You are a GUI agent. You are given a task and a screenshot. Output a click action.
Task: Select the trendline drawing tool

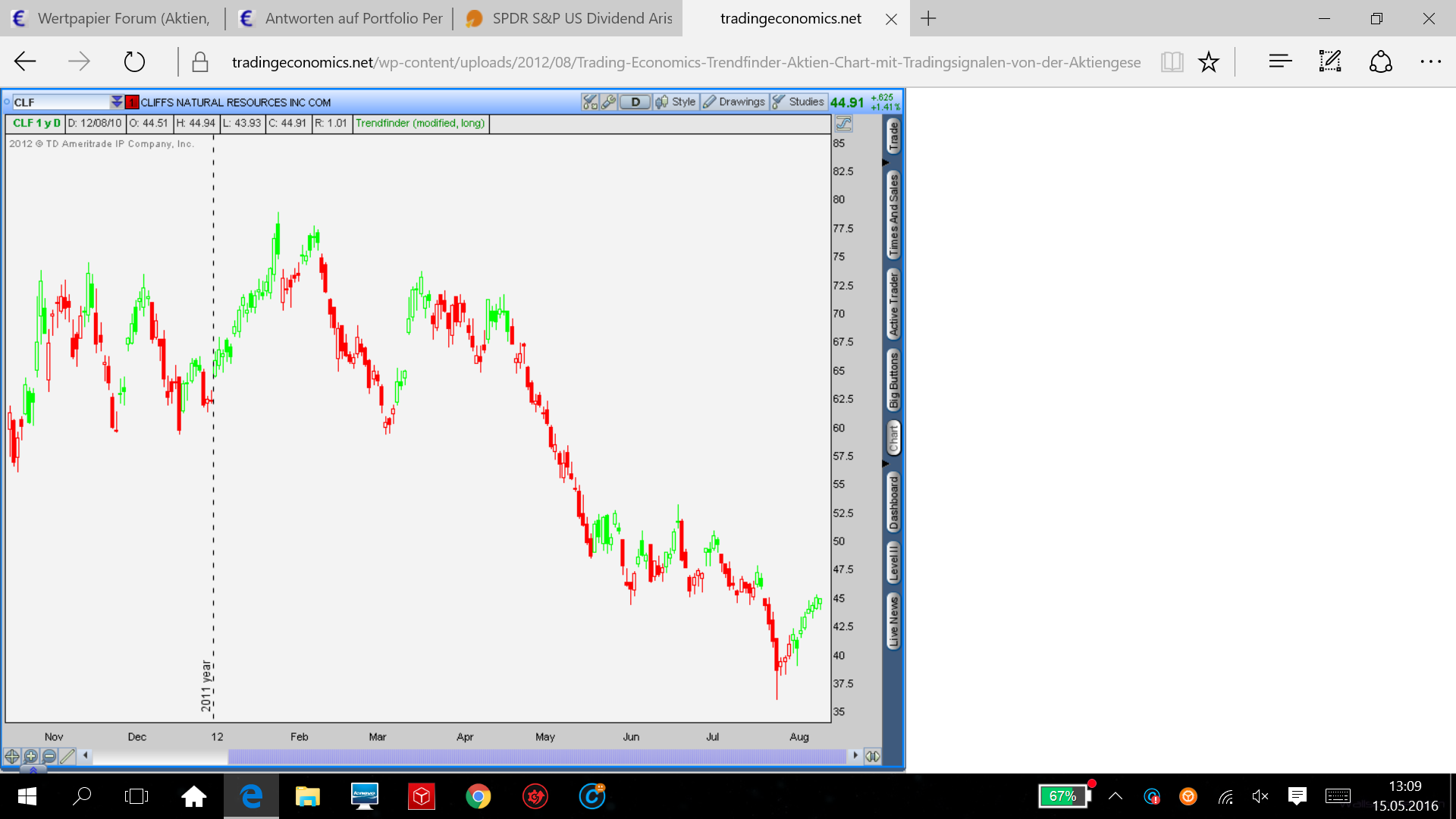[67, 756]
